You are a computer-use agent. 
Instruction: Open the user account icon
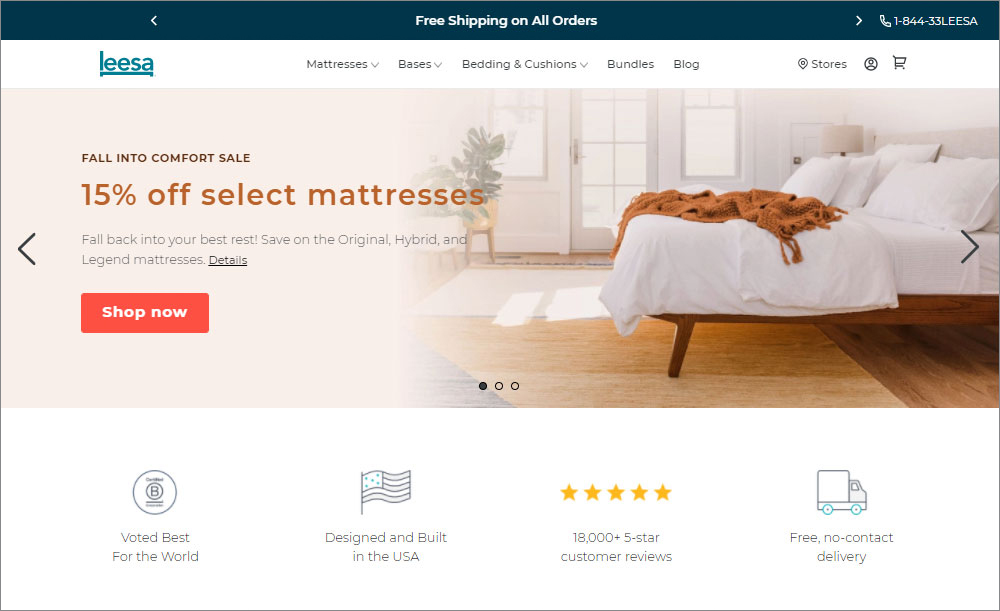[871, 64]
